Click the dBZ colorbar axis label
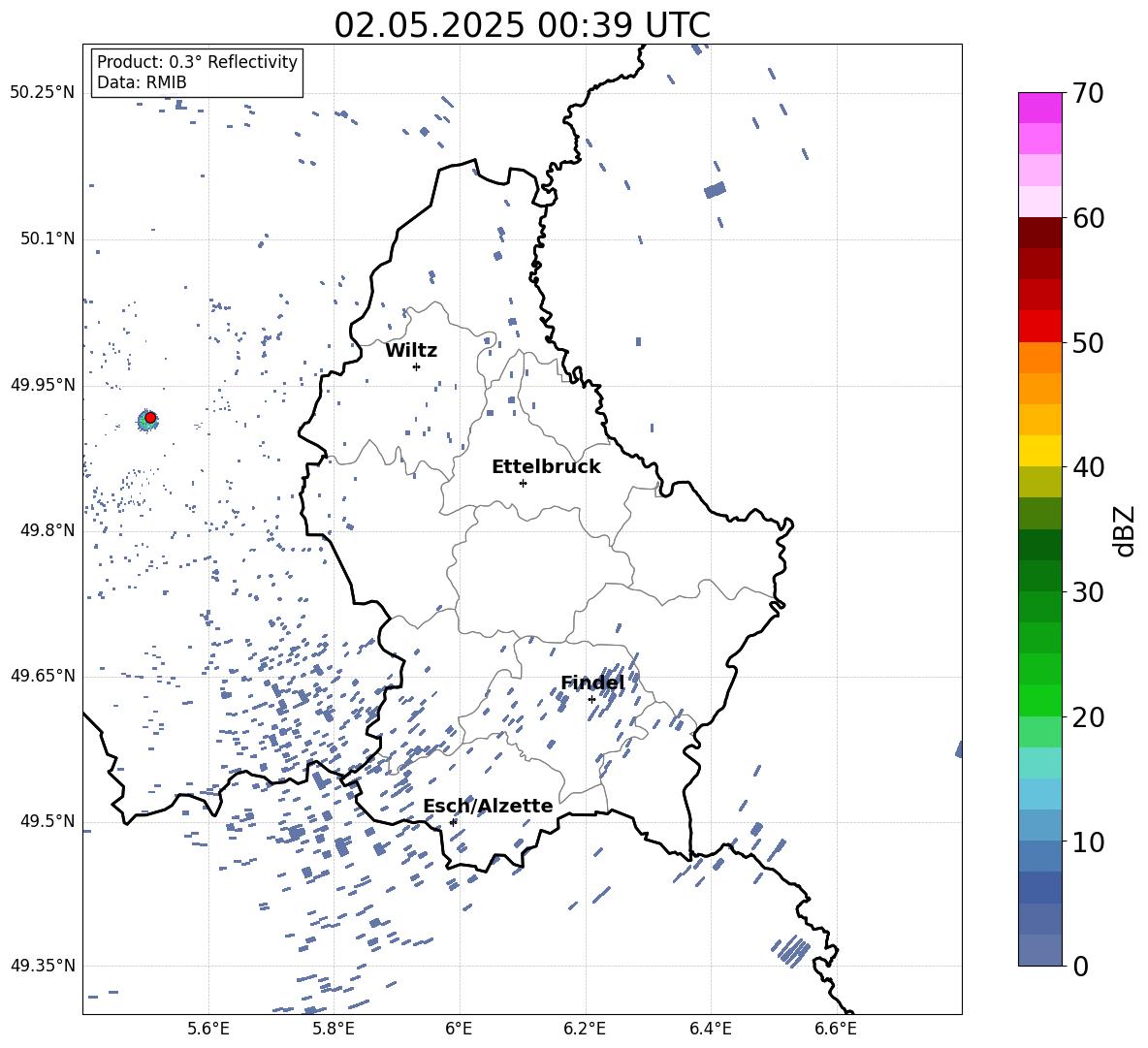The width and height of the screenshot is (1148, 1048). tap(1126, 530)
